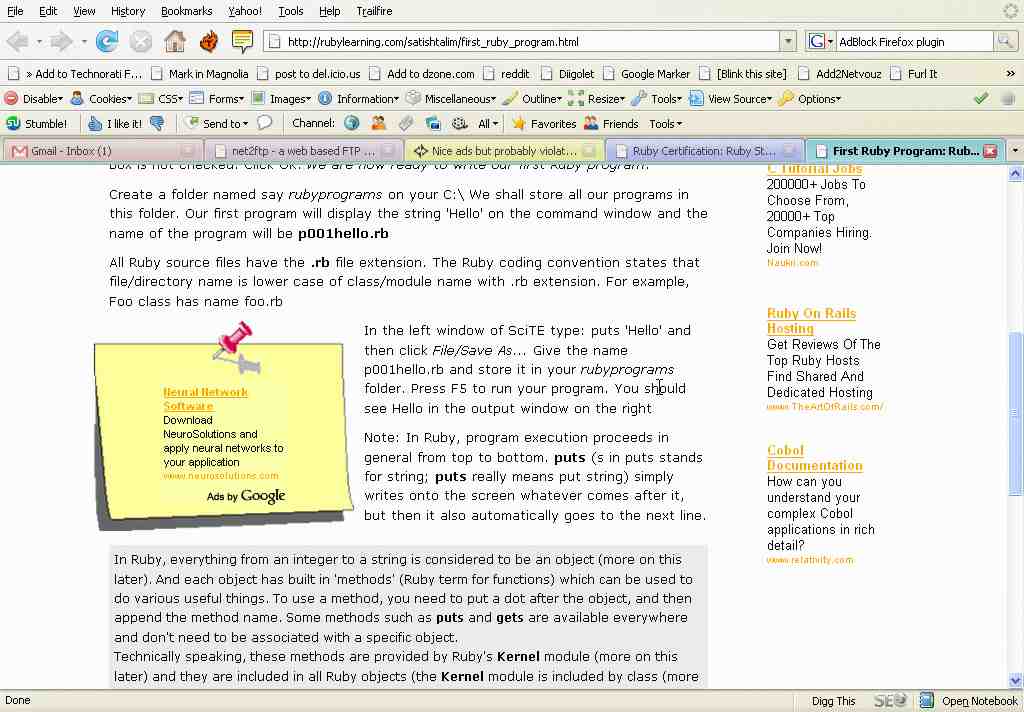Open the web developer Options dropdown
Viewport: 1024px width, 712px height.
point(810,99)
